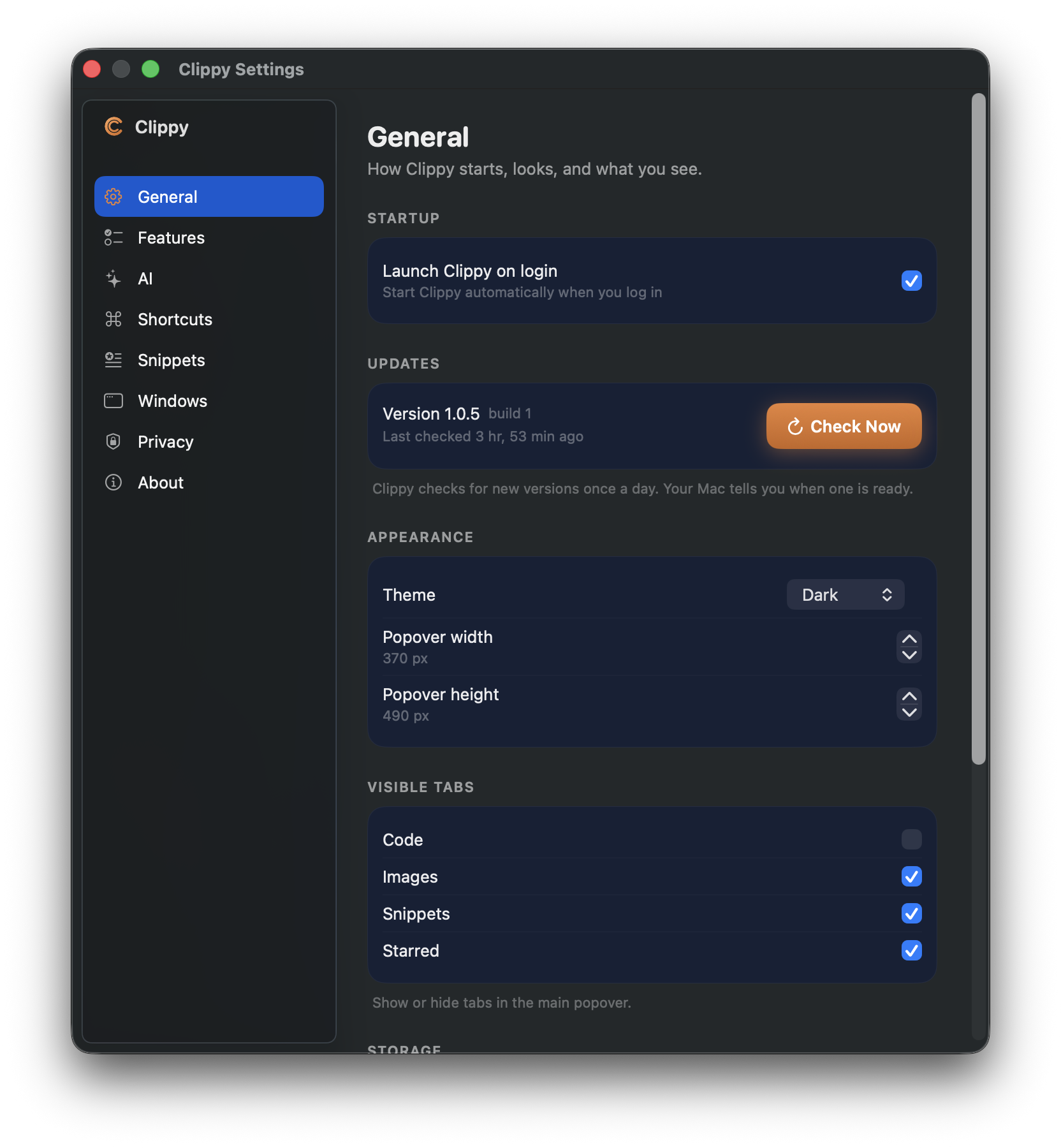This screenshot has height=1148, width=1061.
Task: Open the AI settings section
Action: [209, 278]
